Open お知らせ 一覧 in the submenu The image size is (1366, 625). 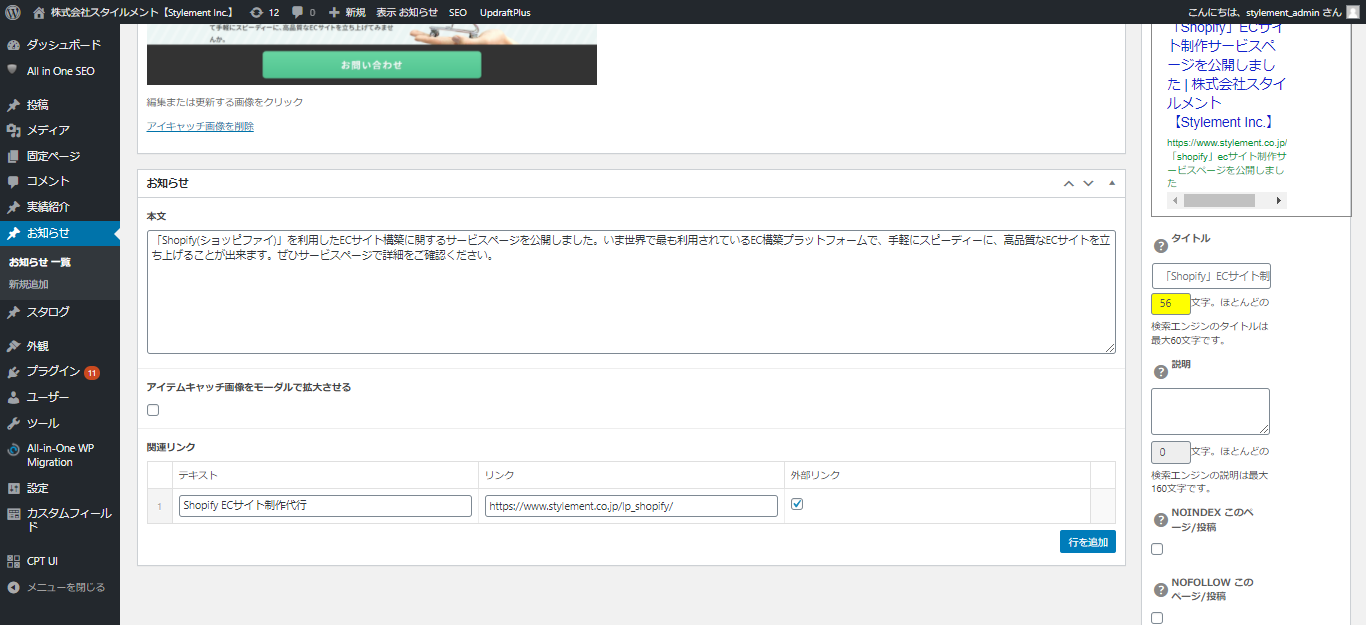click(x=40, y=262)
